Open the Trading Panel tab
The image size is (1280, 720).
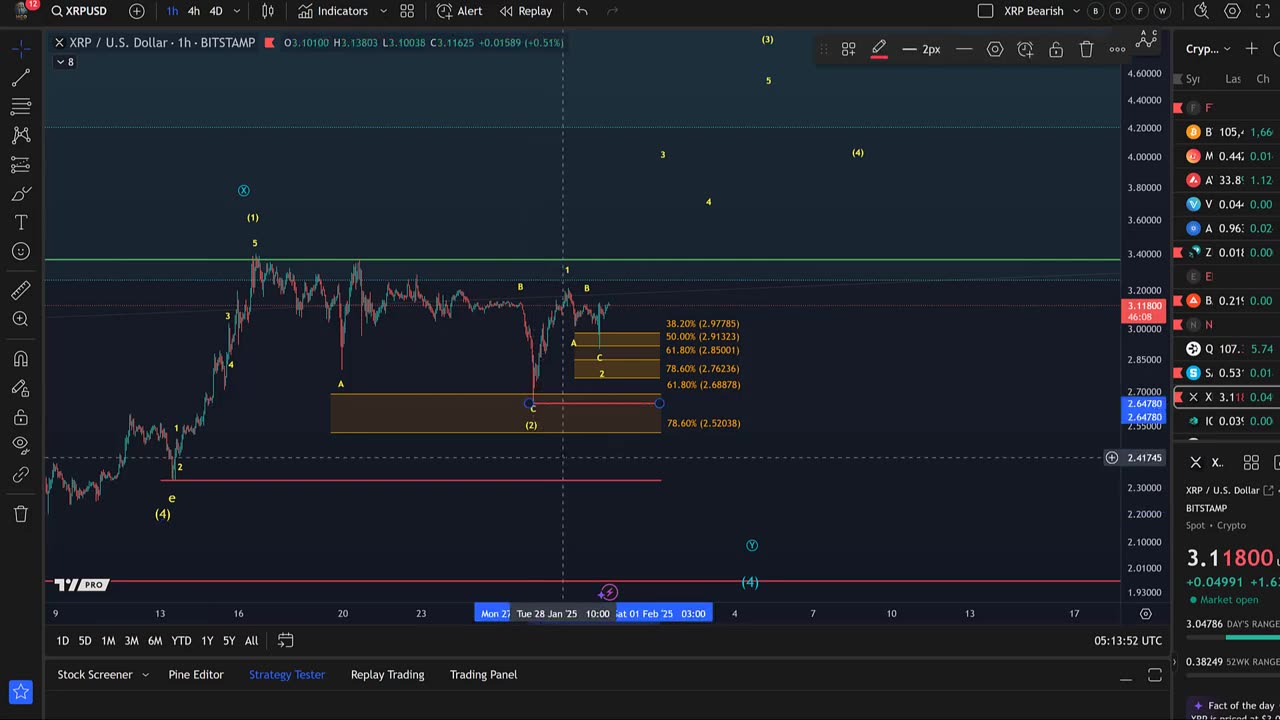[483, 675]
